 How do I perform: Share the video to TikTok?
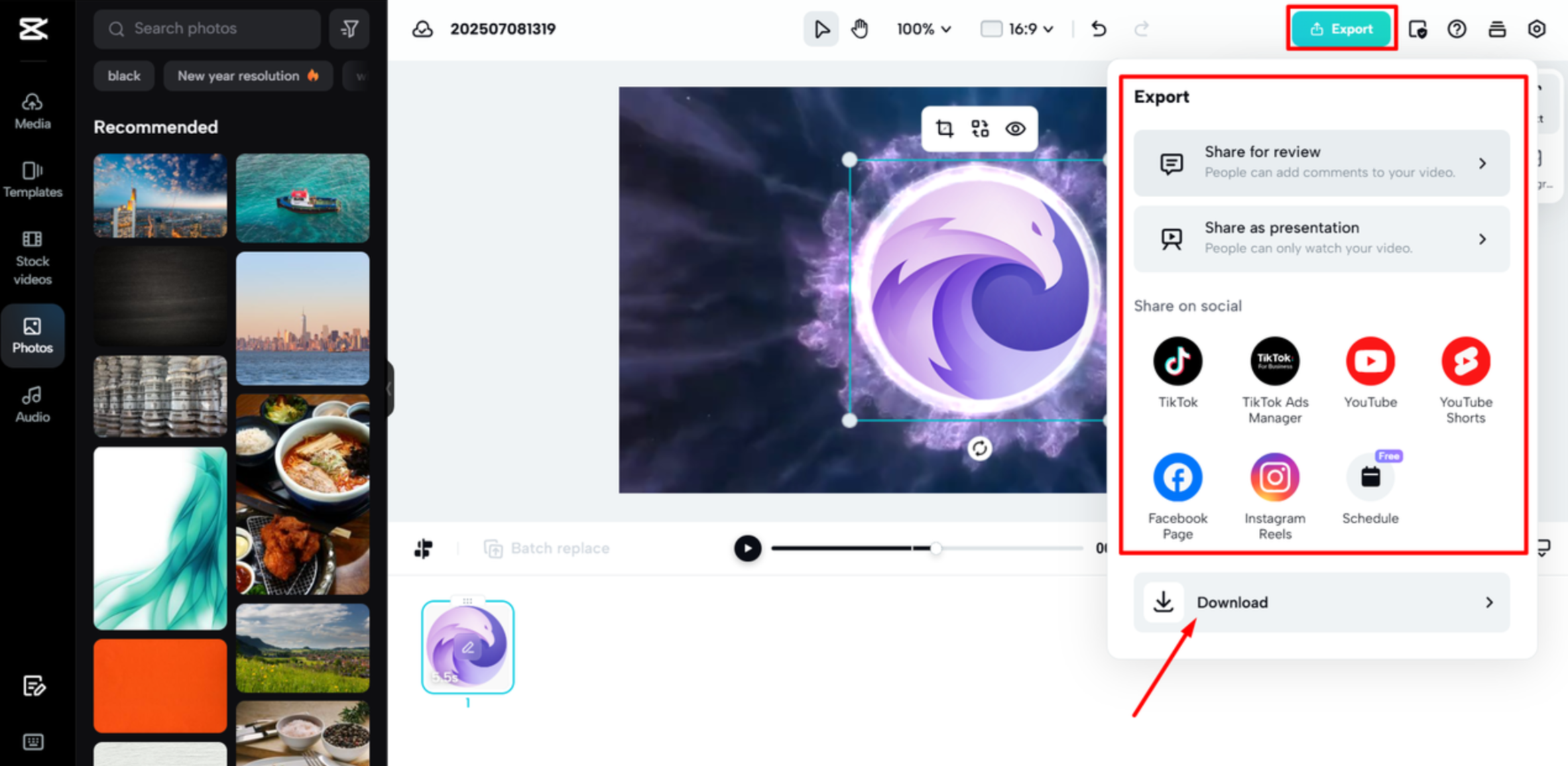coord(1177,360)
